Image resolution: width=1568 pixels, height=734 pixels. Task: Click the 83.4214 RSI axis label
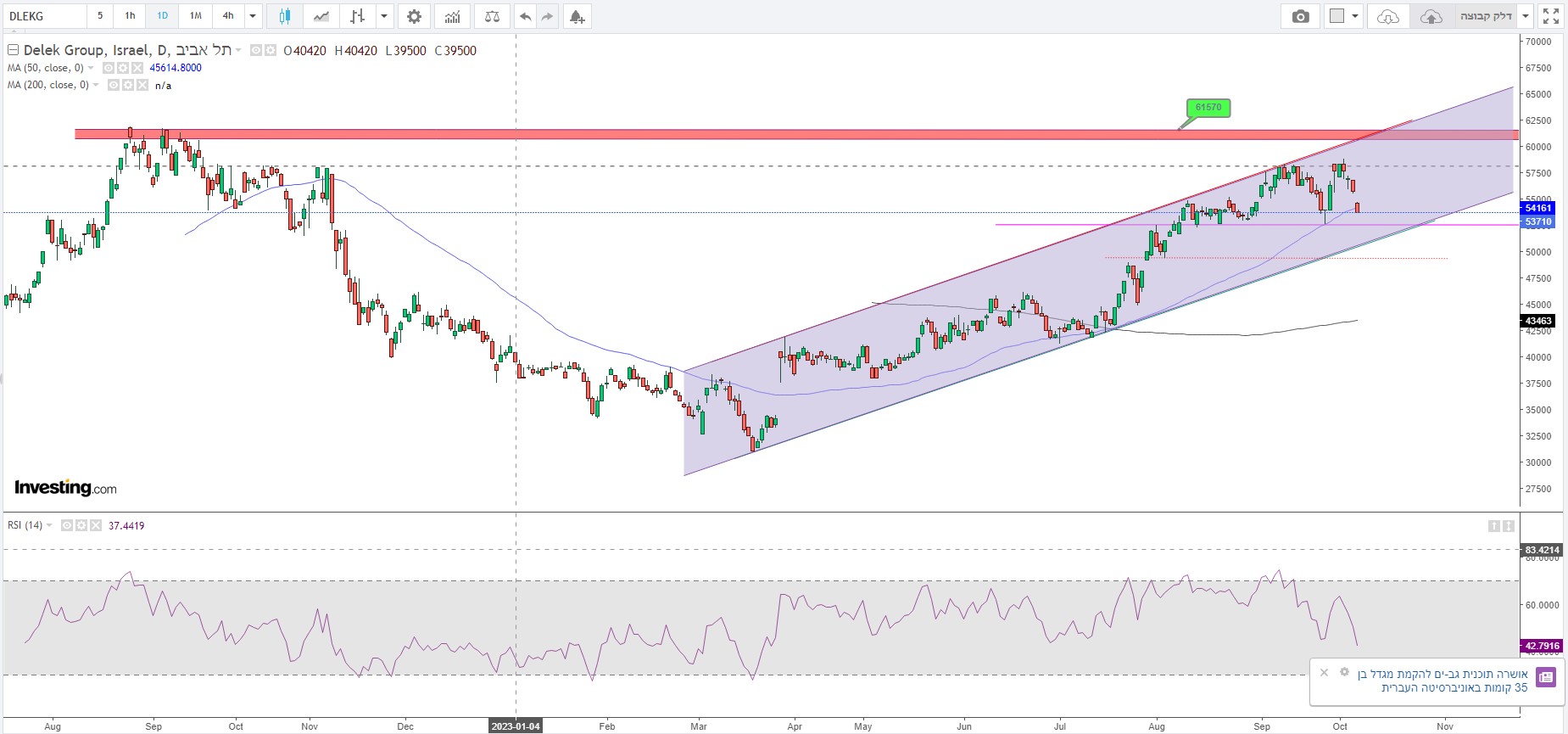click(1542, 550)
